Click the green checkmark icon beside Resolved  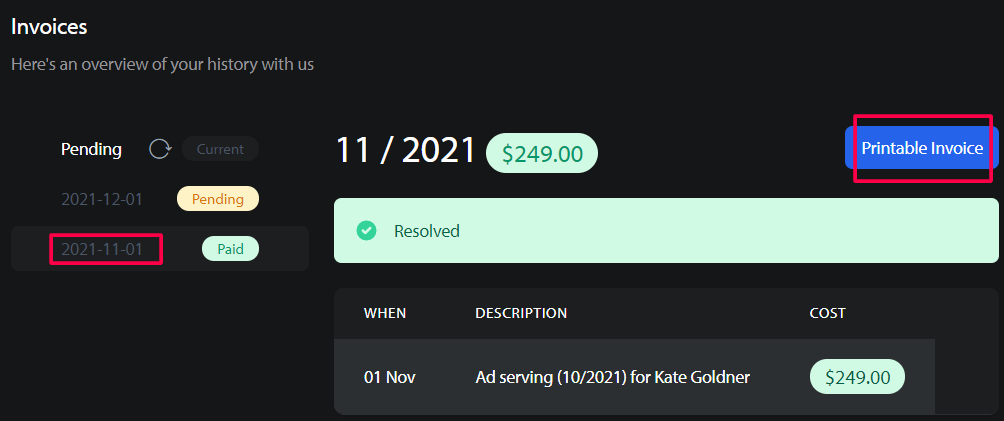(x=366, y=231)
